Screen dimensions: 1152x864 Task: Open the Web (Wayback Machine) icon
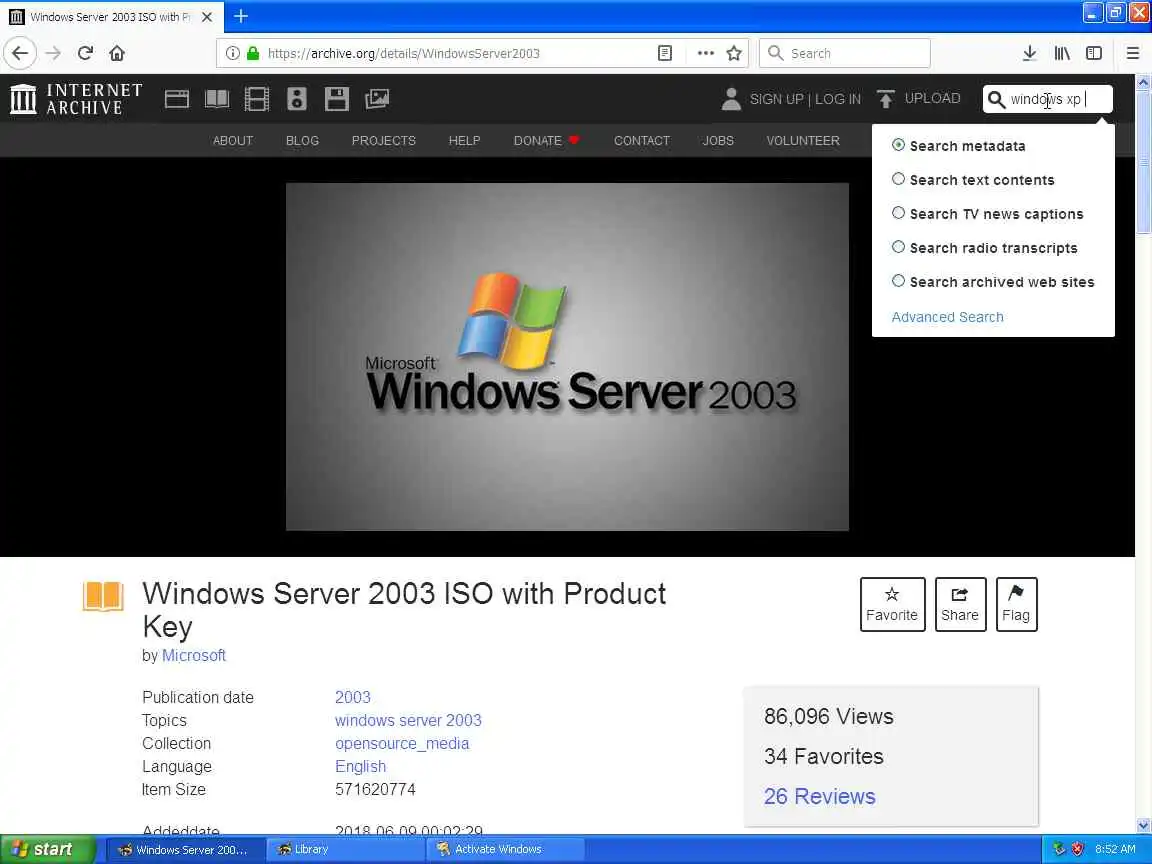tap(176, 98)
